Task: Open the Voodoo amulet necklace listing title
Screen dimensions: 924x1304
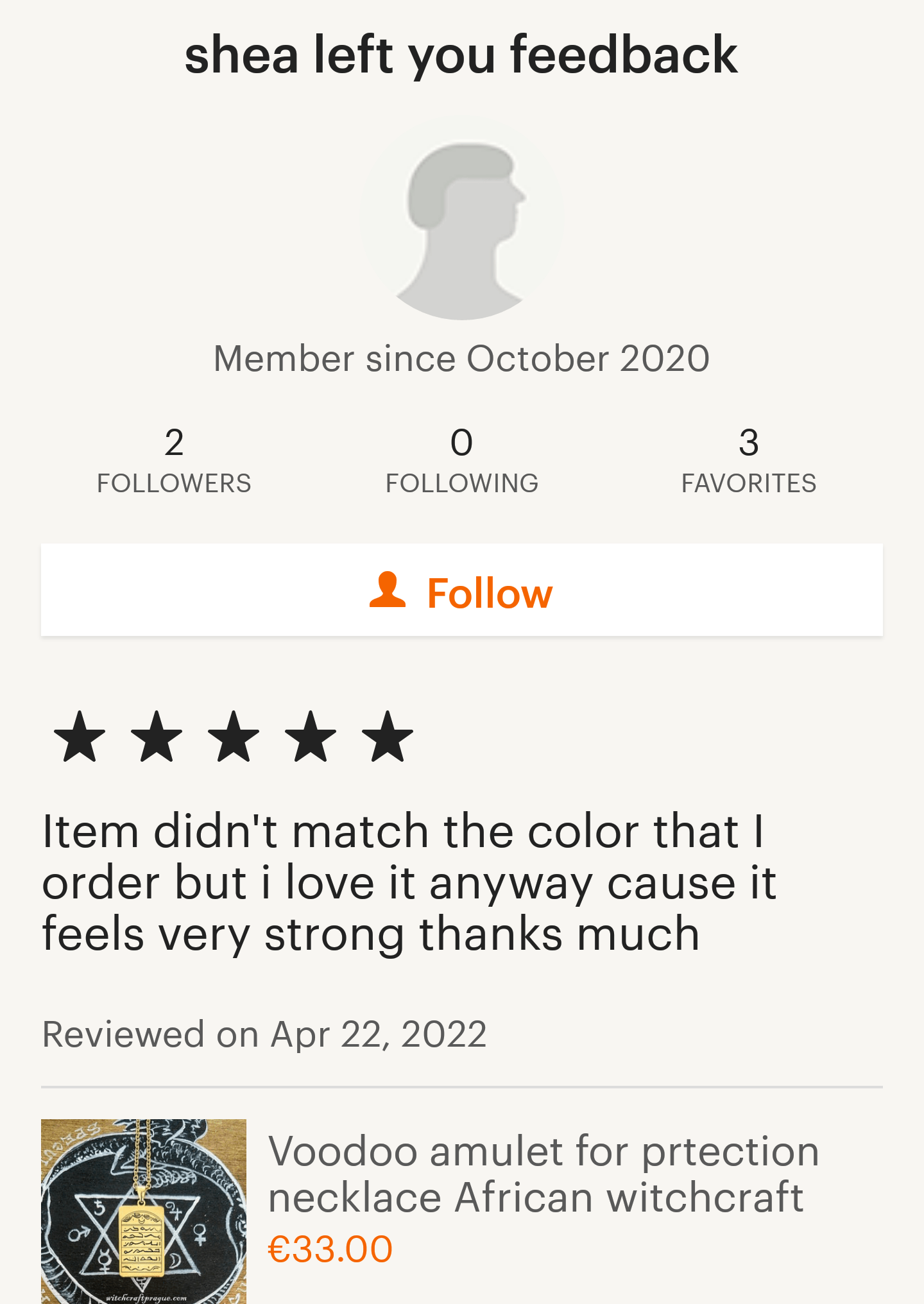Action: pos(543,1174)
